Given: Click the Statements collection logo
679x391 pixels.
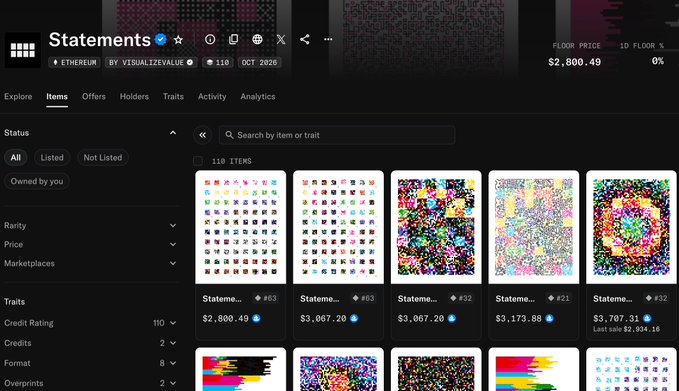Looking at the screenshot, I should pyautogui.click(x=23, y=50).
